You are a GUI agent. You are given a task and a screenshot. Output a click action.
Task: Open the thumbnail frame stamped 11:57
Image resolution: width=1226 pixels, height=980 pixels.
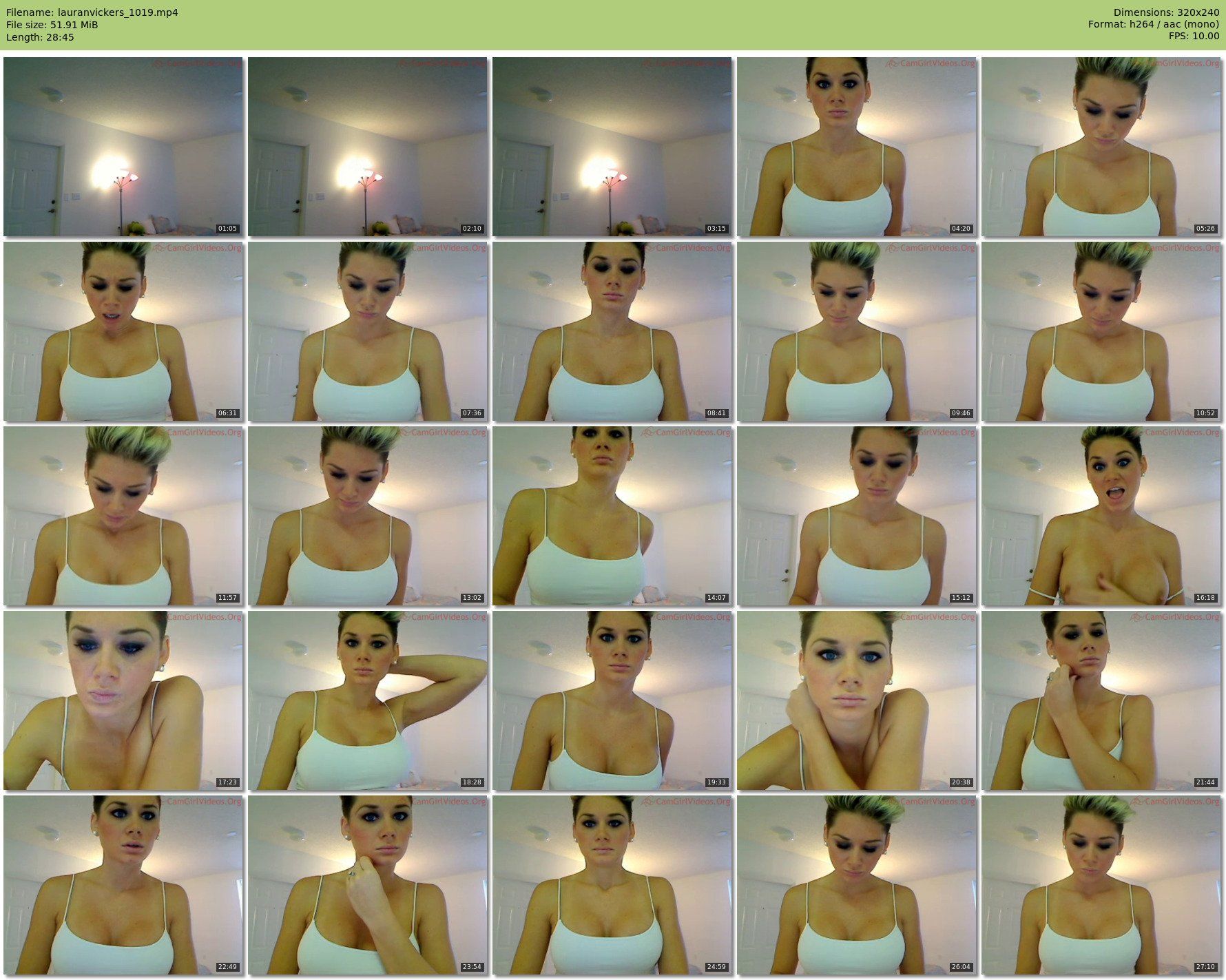point(123,516)
